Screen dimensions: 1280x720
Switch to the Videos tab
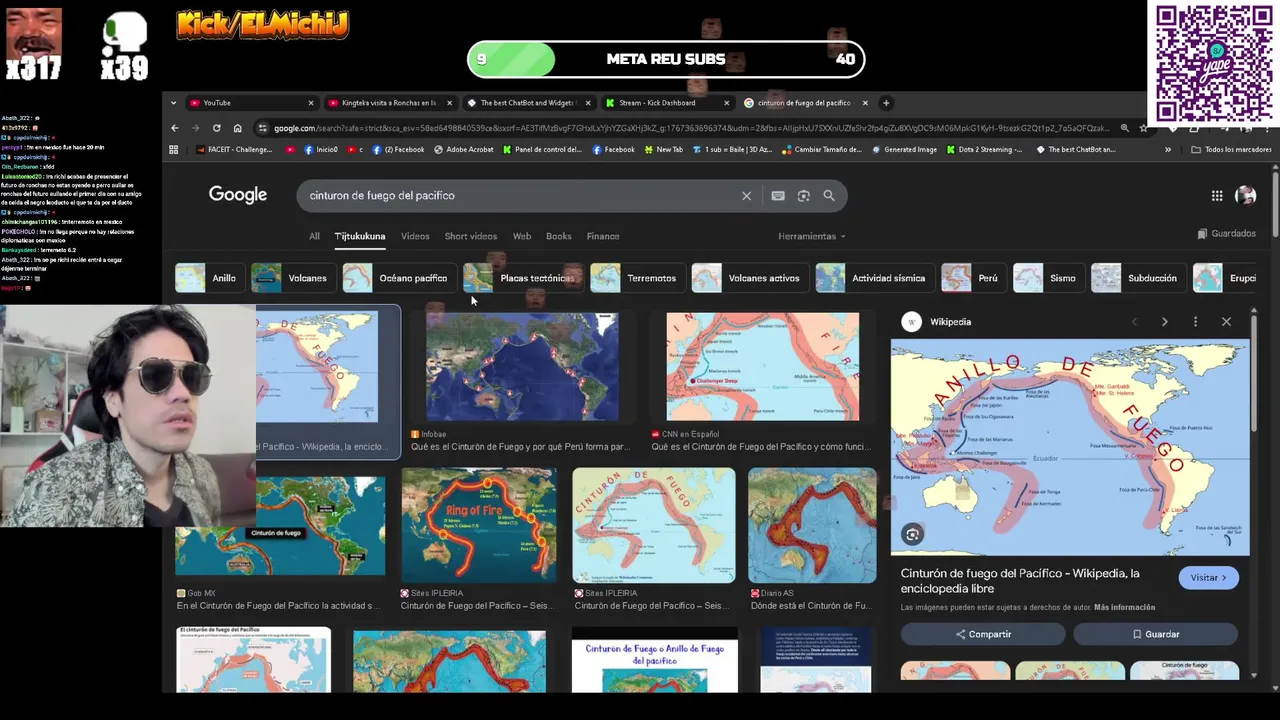click(x=415, y=237)
